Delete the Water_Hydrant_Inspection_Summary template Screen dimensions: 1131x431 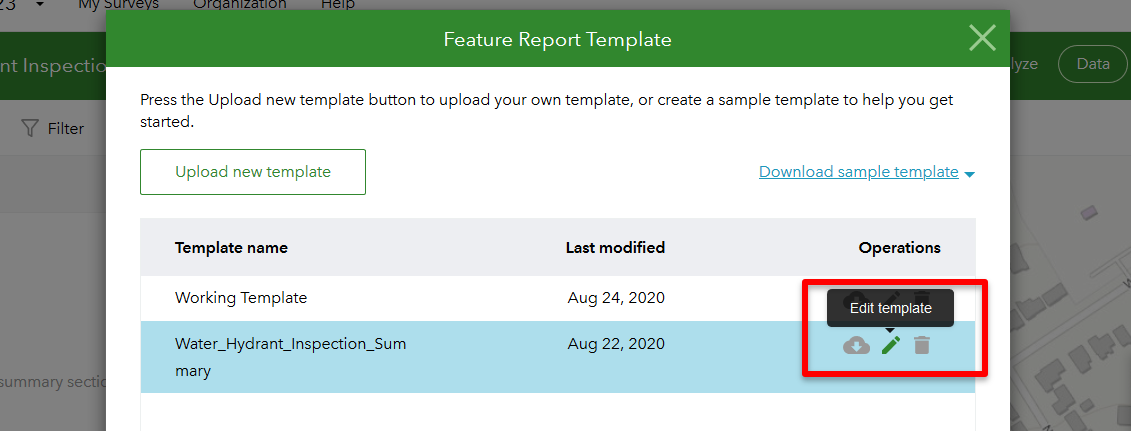pyautogui.click(x=921, y=345)
